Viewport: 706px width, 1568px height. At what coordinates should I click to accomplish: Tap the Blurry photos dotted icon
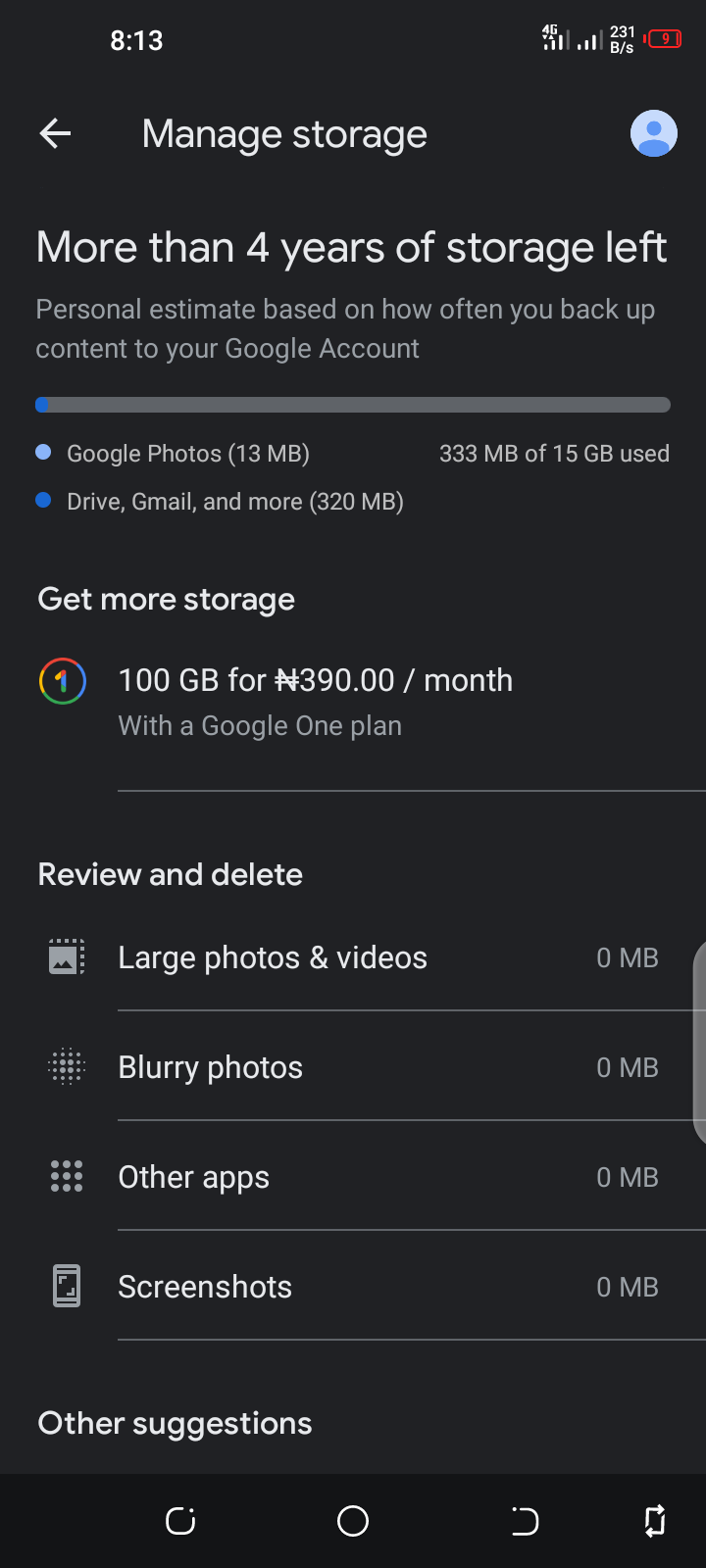coord(67,1066)
